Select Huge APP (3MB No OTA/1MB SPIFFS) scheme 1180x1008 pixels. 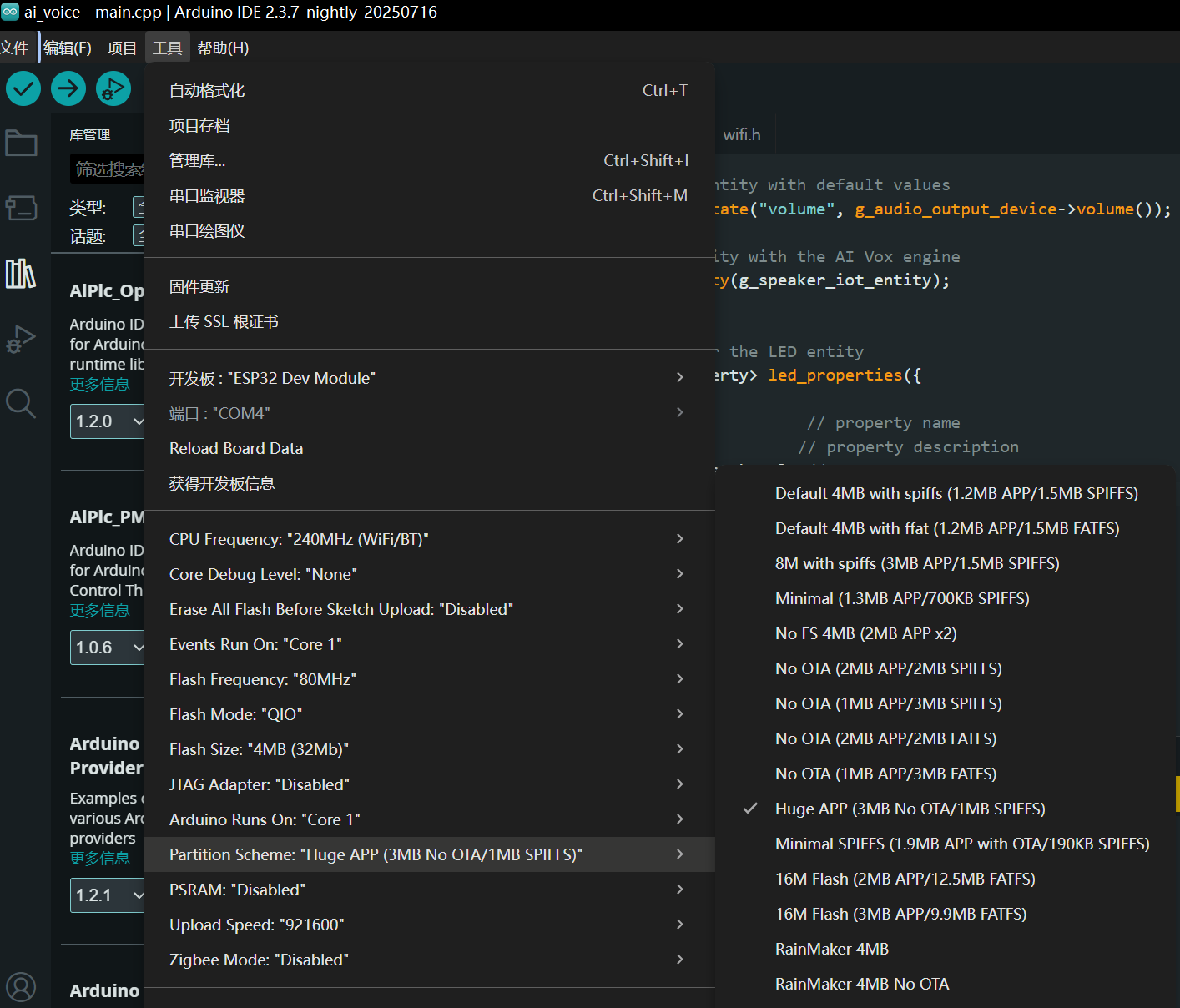(910, 809)
